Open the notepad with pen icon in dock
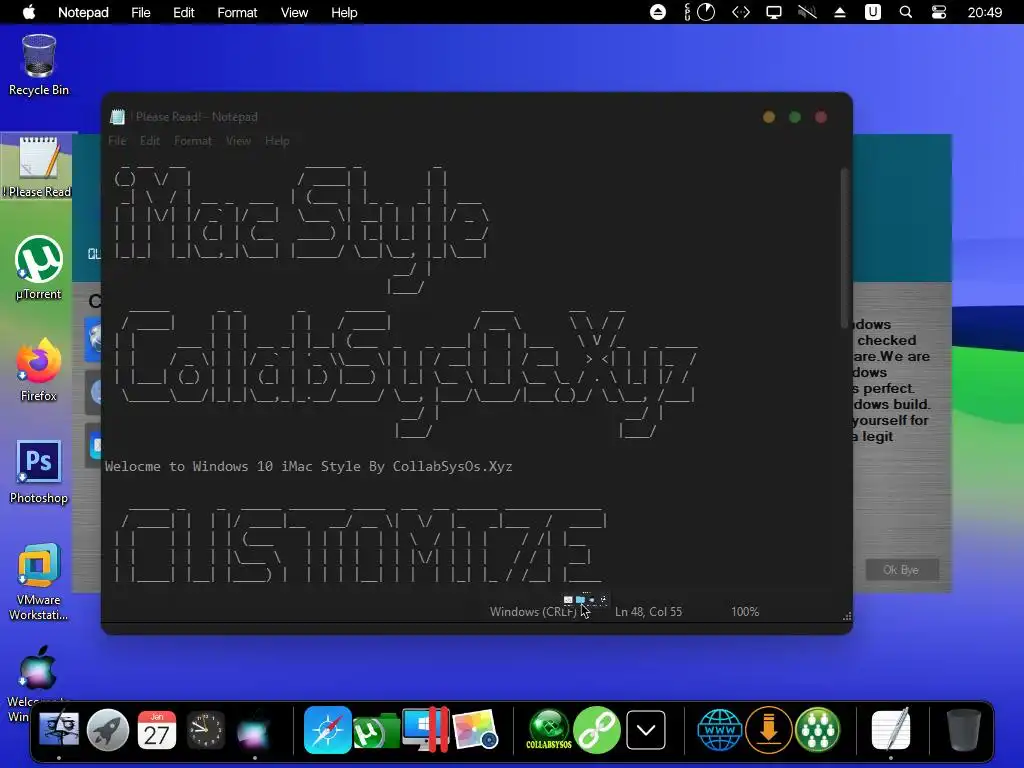Image resolution: width=1024 pixels, height=768 pixels. [891, 729]
